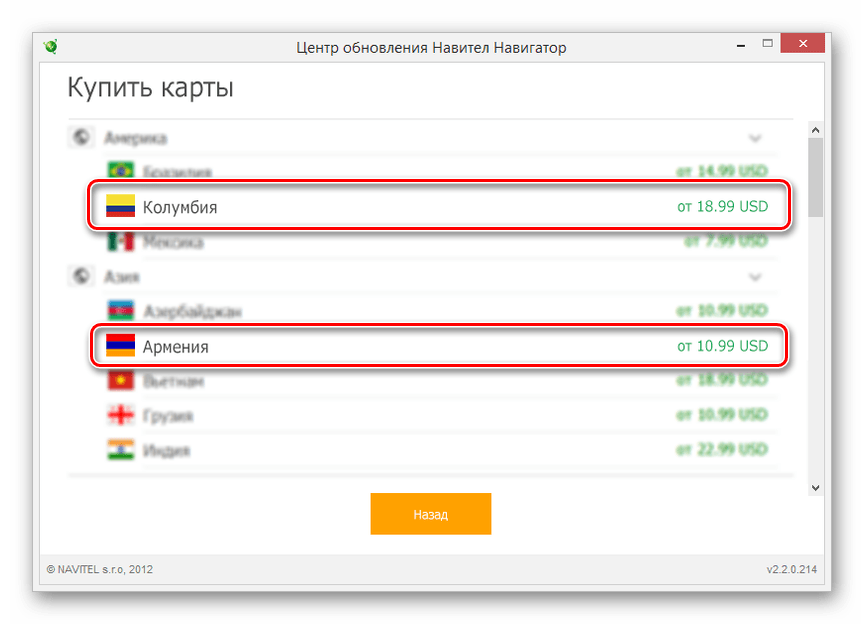Click the globe icon beside Америка
864x624 pixels.
81,137
